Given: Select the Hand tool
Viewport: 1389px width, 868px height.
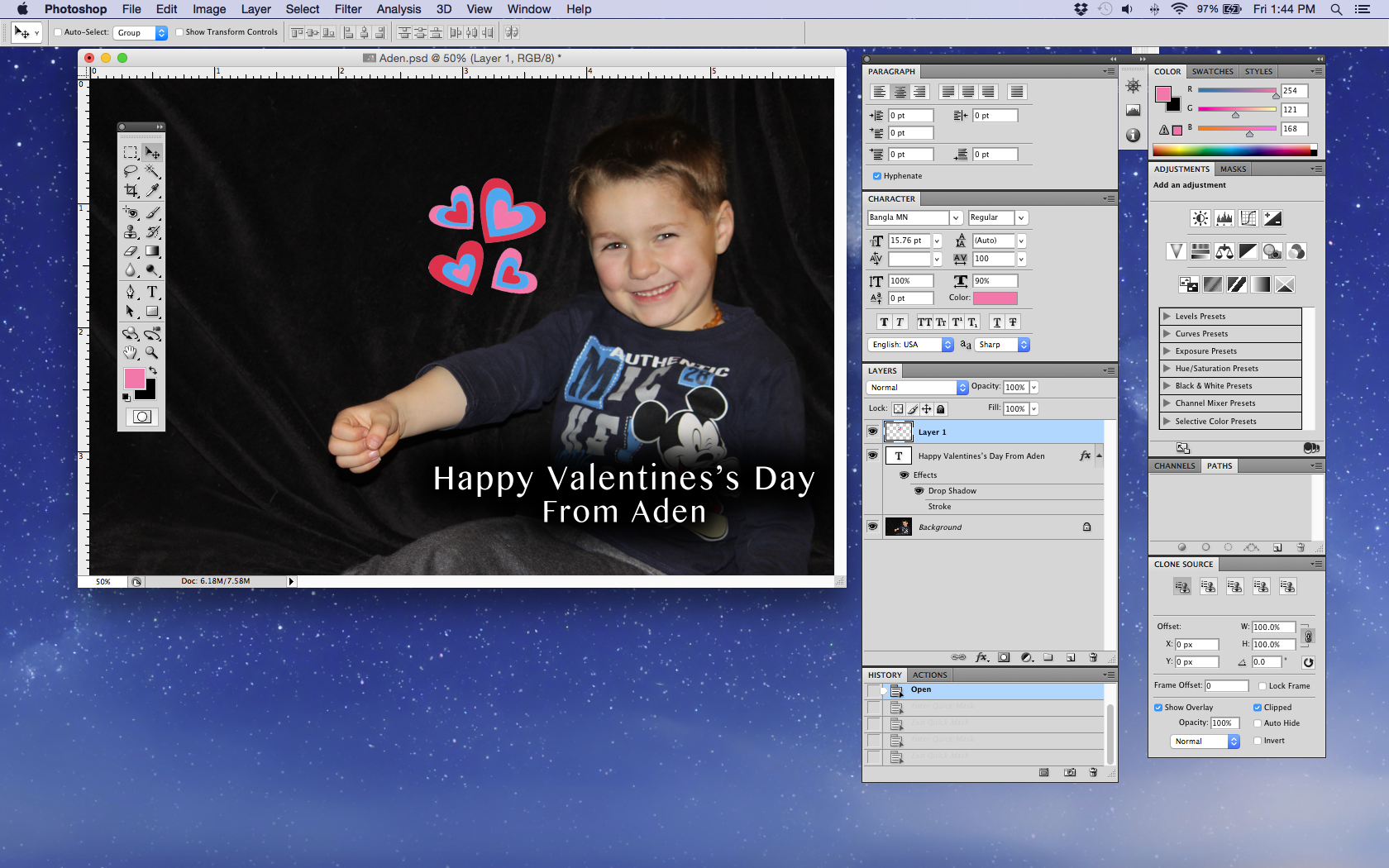Looking at the screenshot, I should tap(131, 353).
